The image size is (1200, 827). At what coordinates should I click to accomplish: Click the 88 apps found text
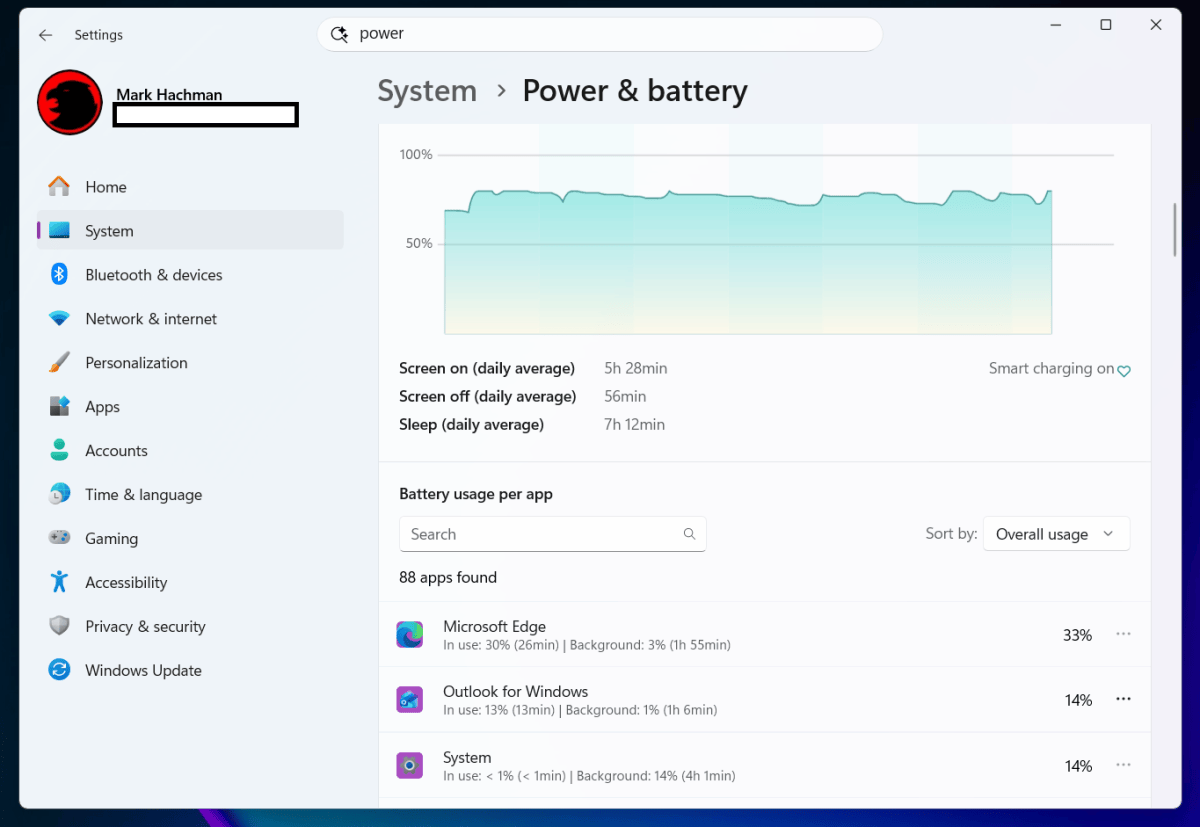[x=448, y=578]
